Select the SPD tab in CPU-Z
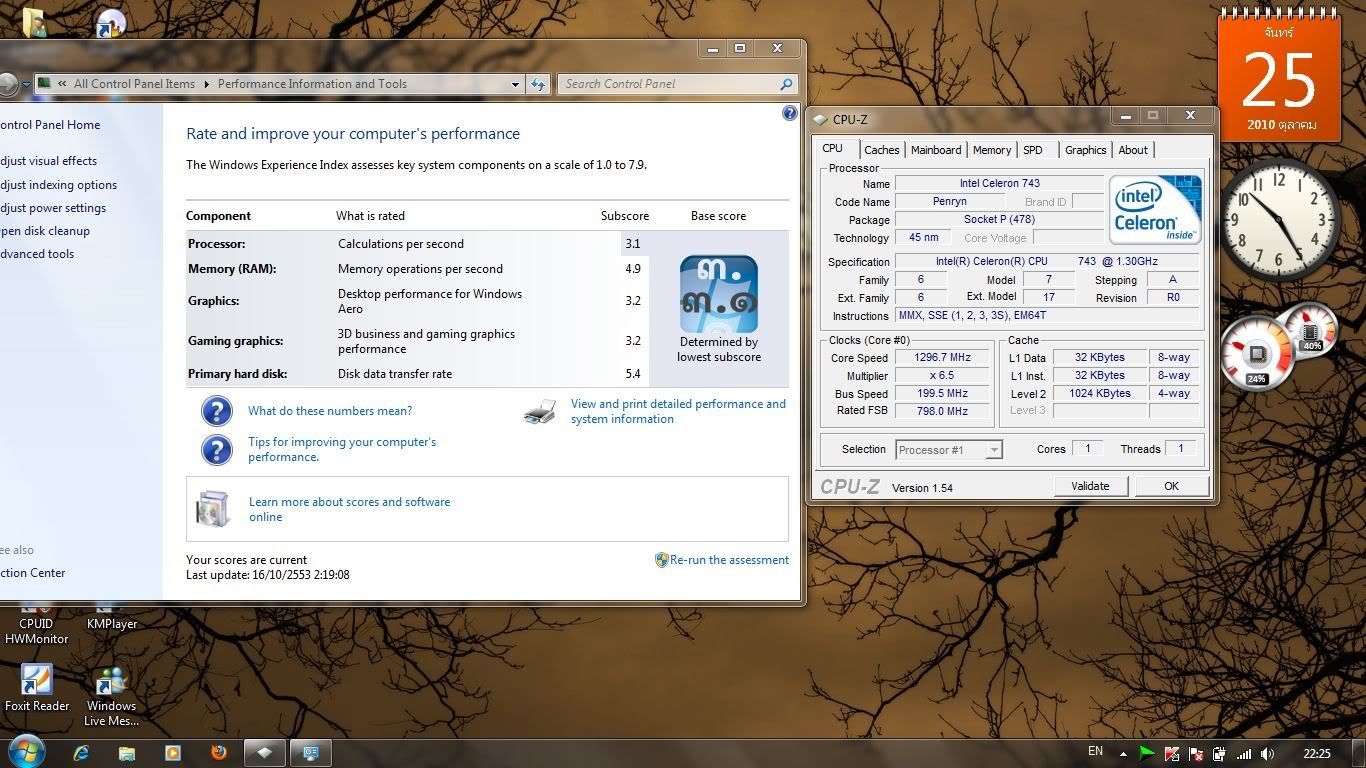Viewport: 1366px width, 768px height. pos(1032,150)
